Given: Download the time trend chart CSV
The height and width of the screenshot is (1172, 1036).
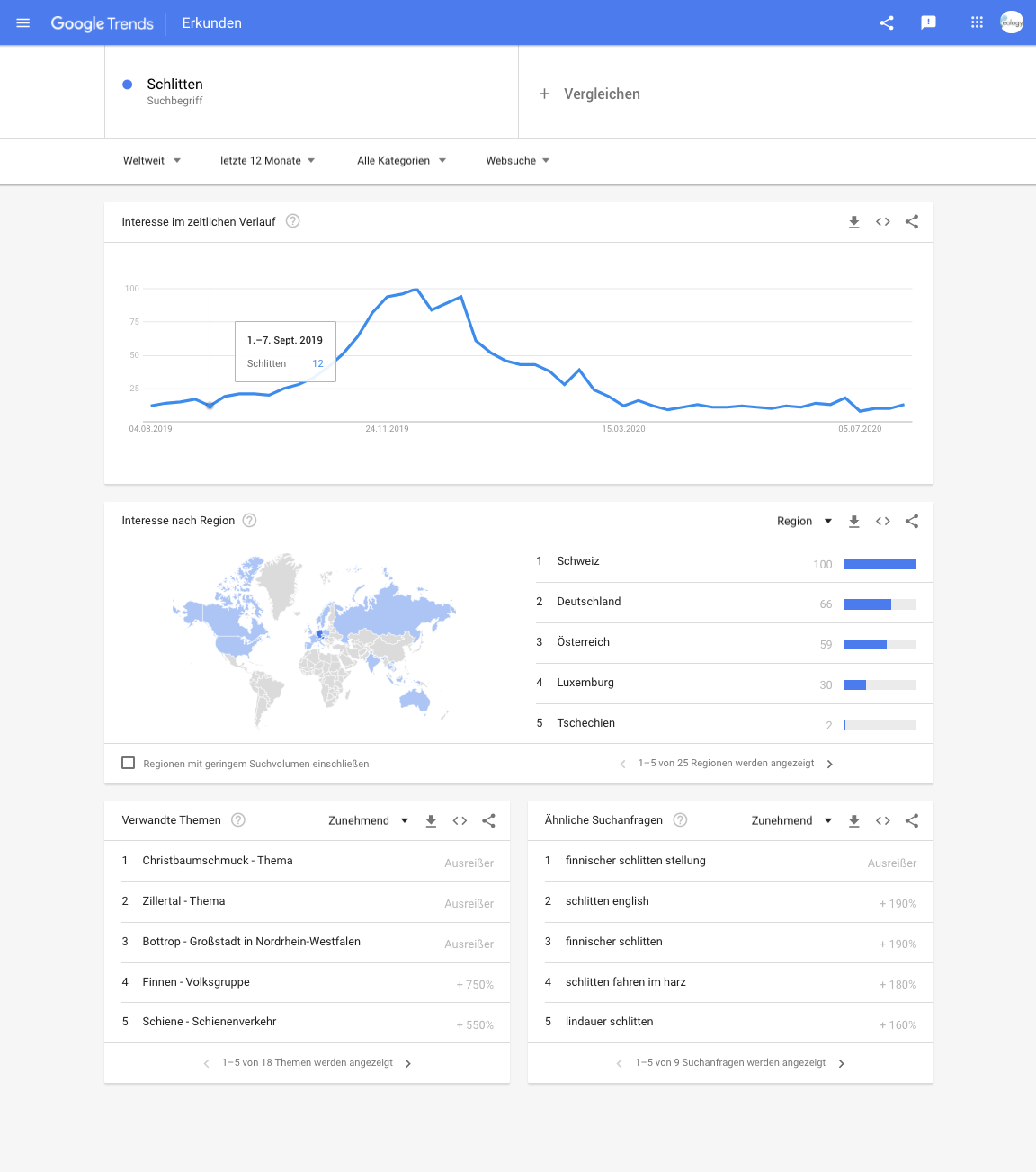Looking at the screenshot, I should point(854,222).
